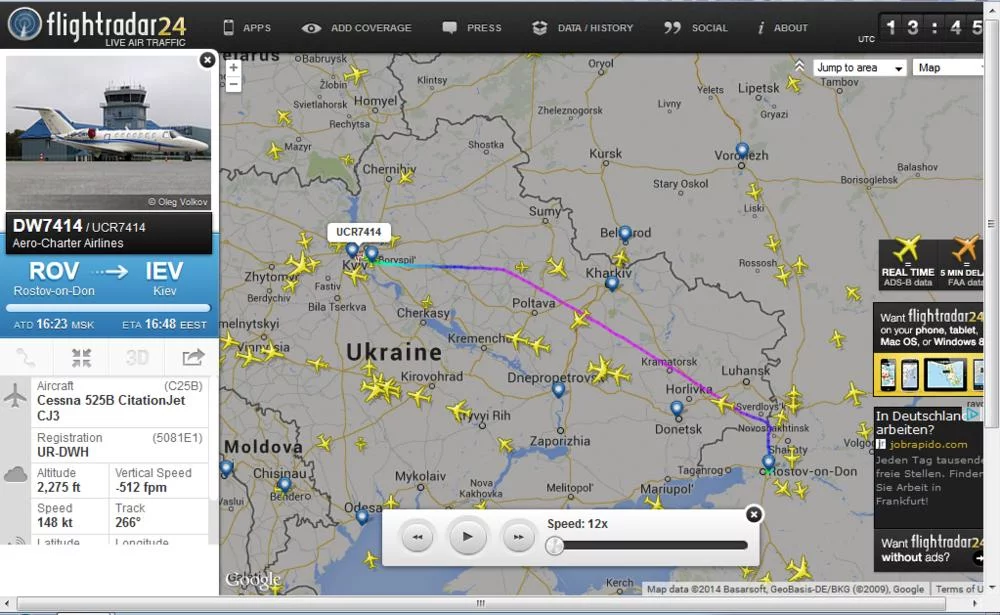Screen dimensions: 1000x615
Task: Click the vertical scrollbar on the right
Action: [x=991, y=223]
